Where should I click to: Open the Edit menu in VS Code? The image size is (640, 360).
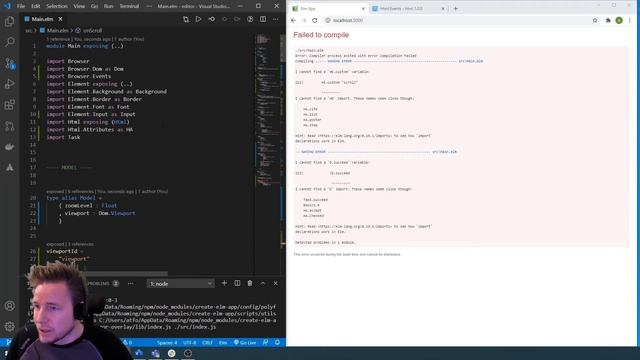(x=36, y=6)
